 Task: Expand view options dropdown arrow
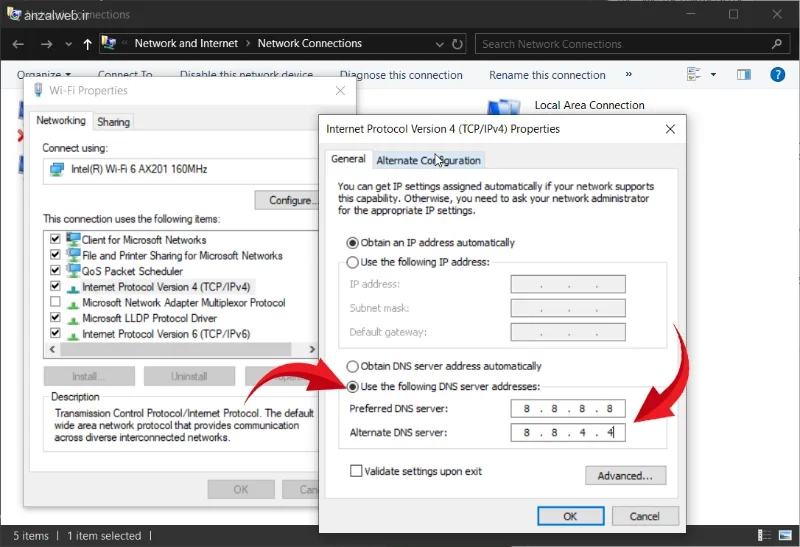click(713, 75)
